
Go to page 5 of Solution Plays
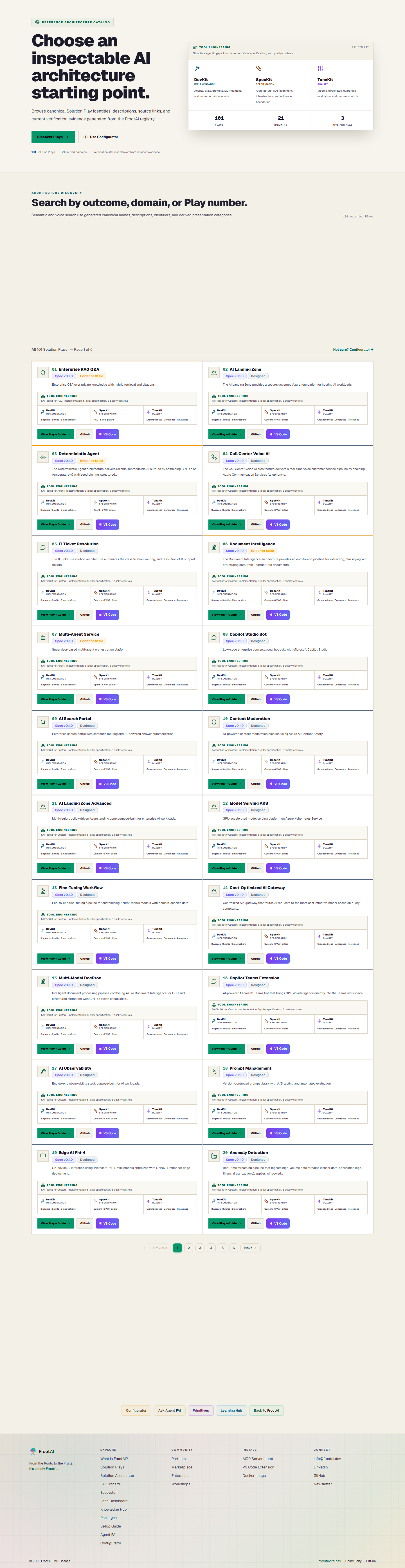(x=222, y=1248)
